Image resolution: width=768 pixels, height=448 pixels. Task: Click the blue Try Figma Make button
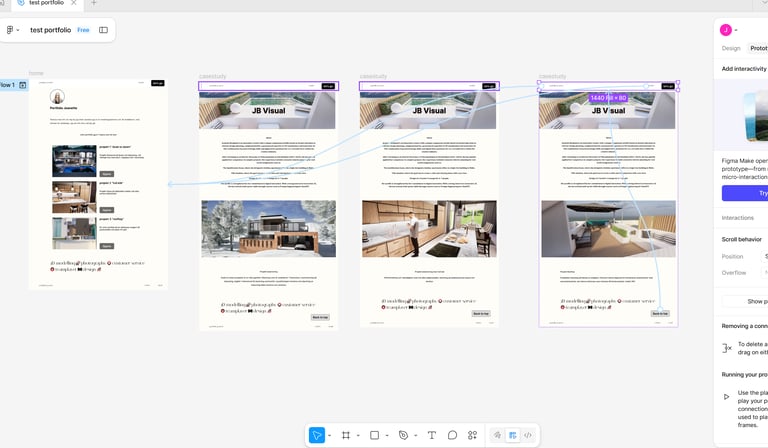tap(744, 193)
